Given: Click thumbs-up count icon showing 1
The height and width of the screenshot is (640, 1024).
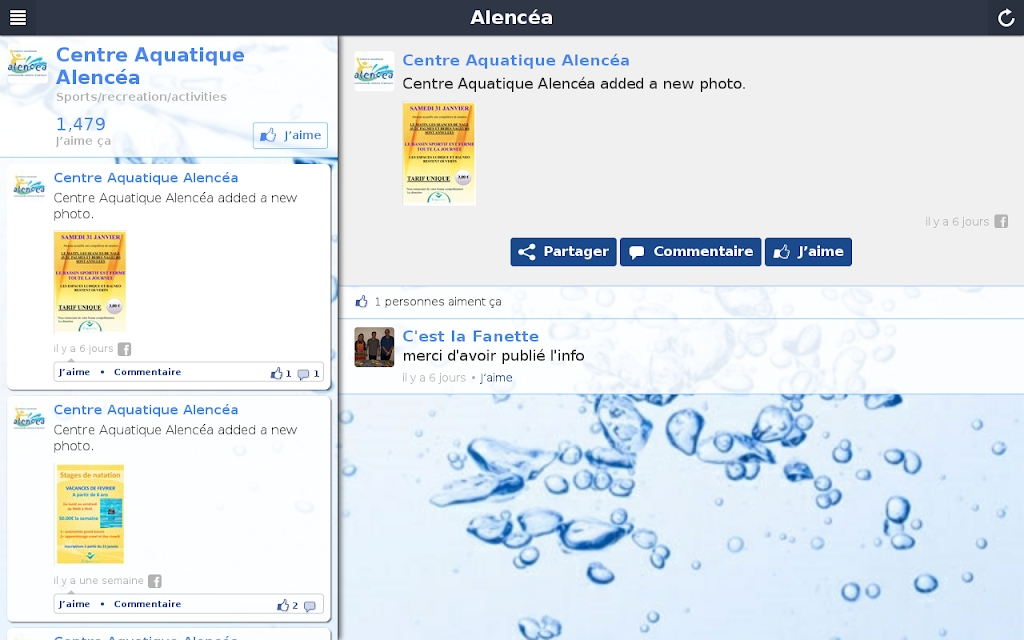Looking at the screenshot, I should [x=281, y=374].
